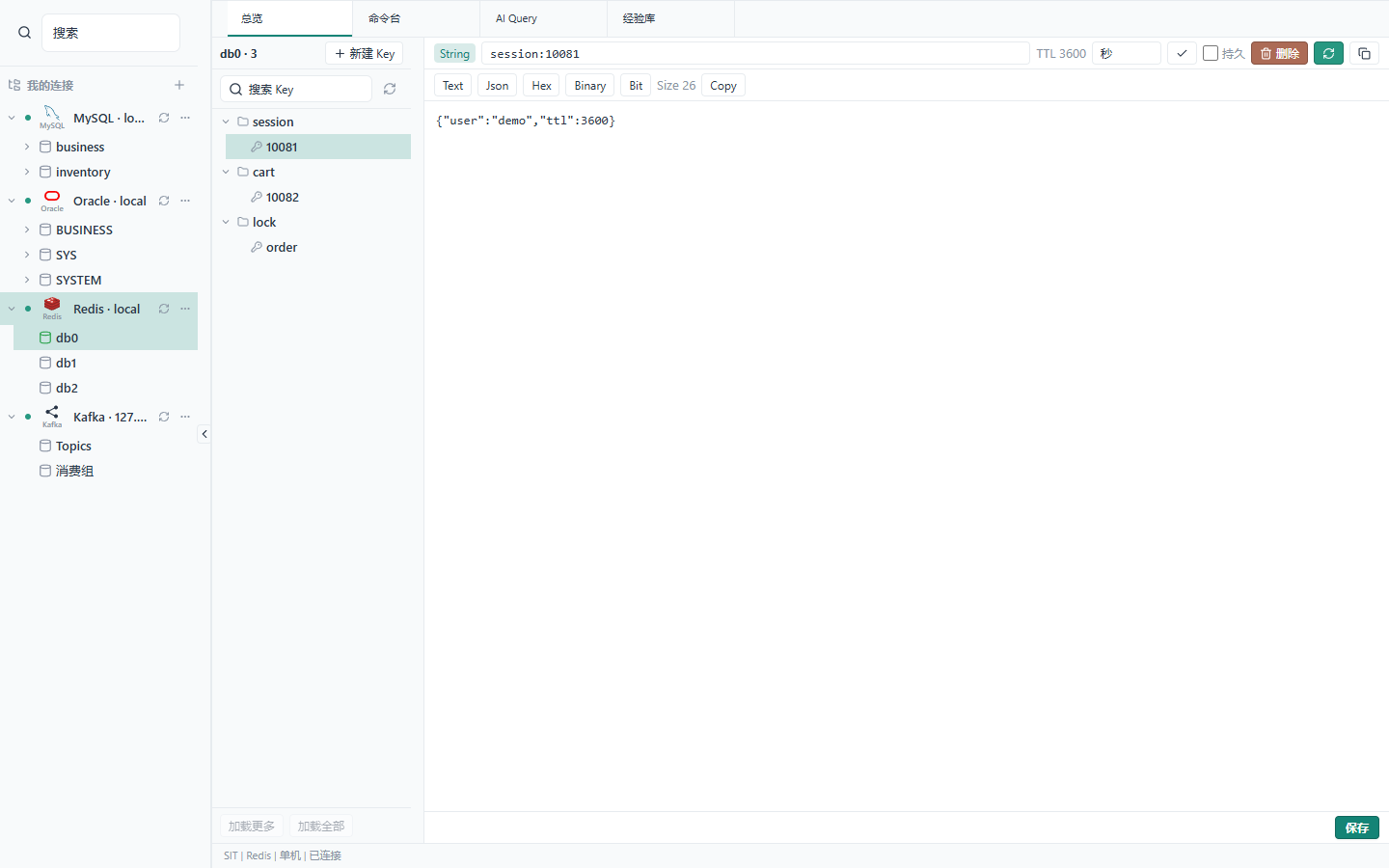Switch value view to Hex format
Image resolution: width=1389 pixels, height=868 pixels.
pos(542,85)
